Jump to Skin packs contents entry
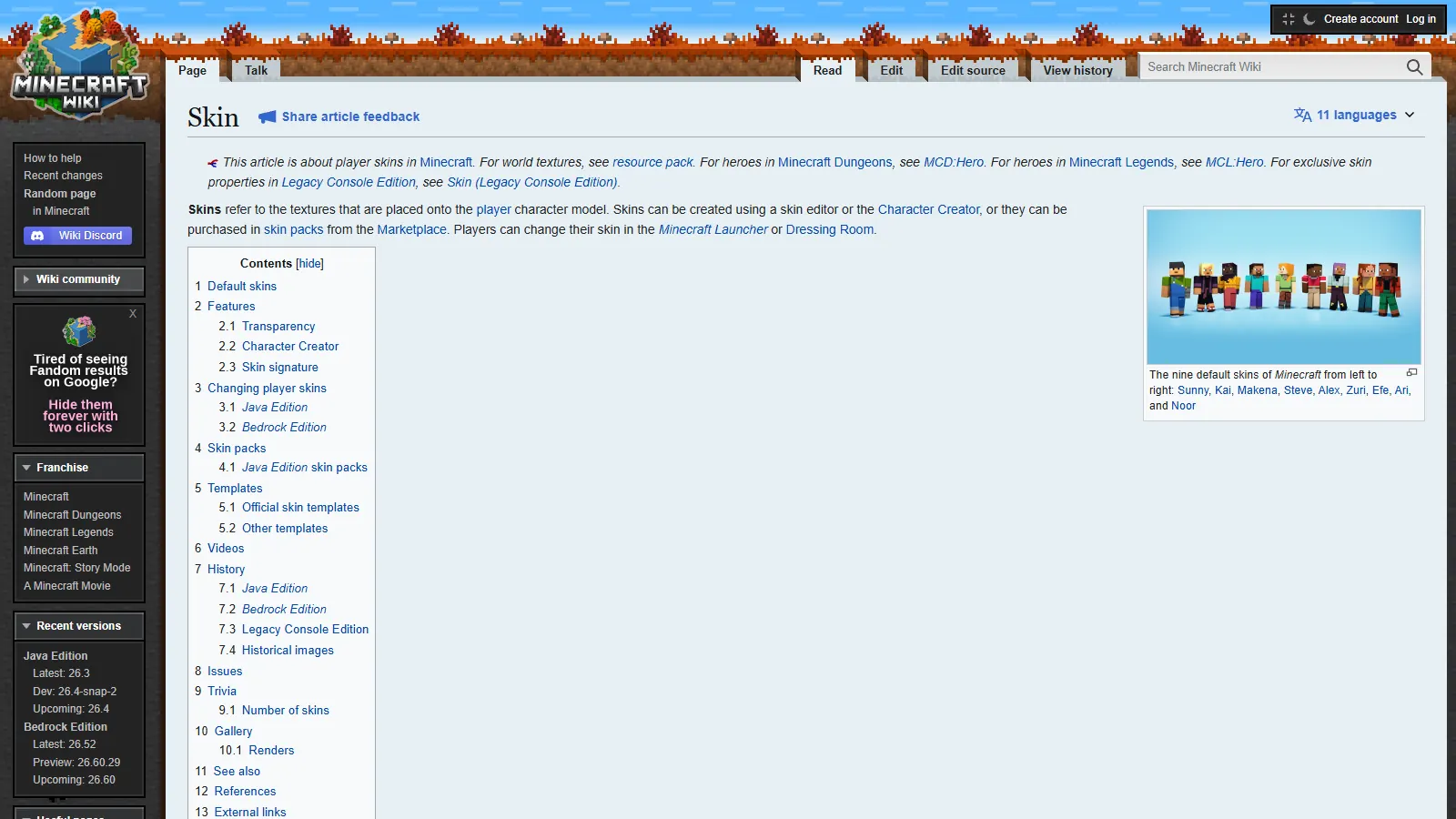Viewport: 1456px width, 819px height. 237,448
